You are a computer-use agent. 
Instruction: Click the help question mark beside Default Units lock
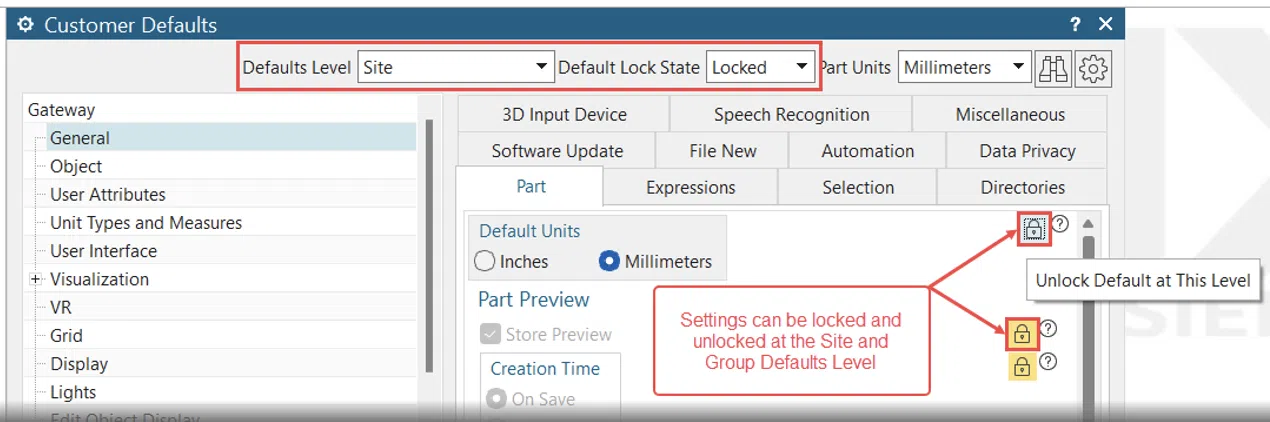pyautogui.click(x=1060, y=224)
